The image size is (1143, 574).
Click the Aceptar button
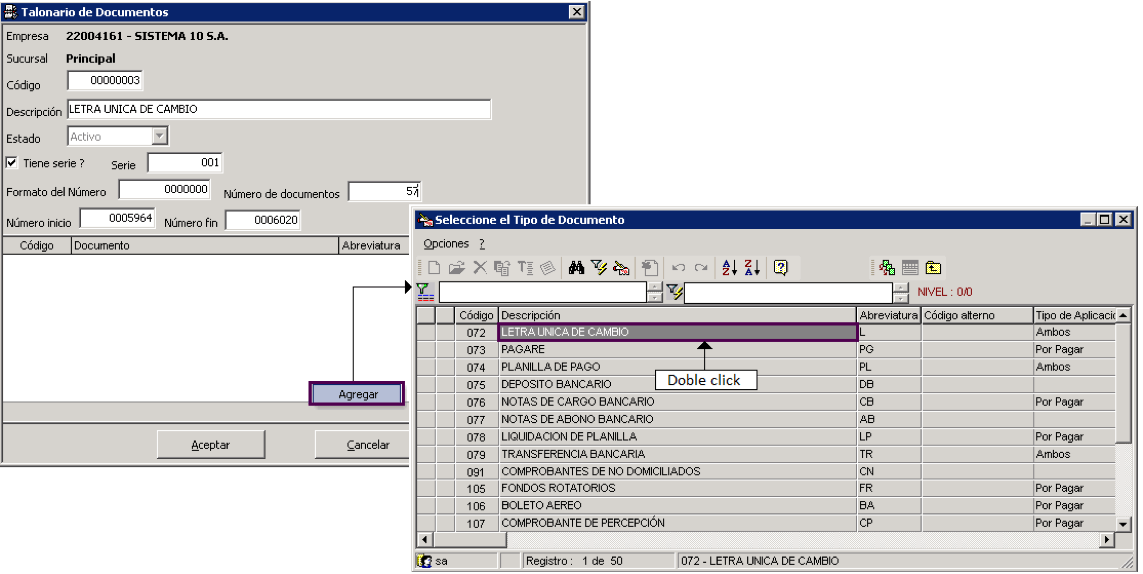click(x=211, y=444)
